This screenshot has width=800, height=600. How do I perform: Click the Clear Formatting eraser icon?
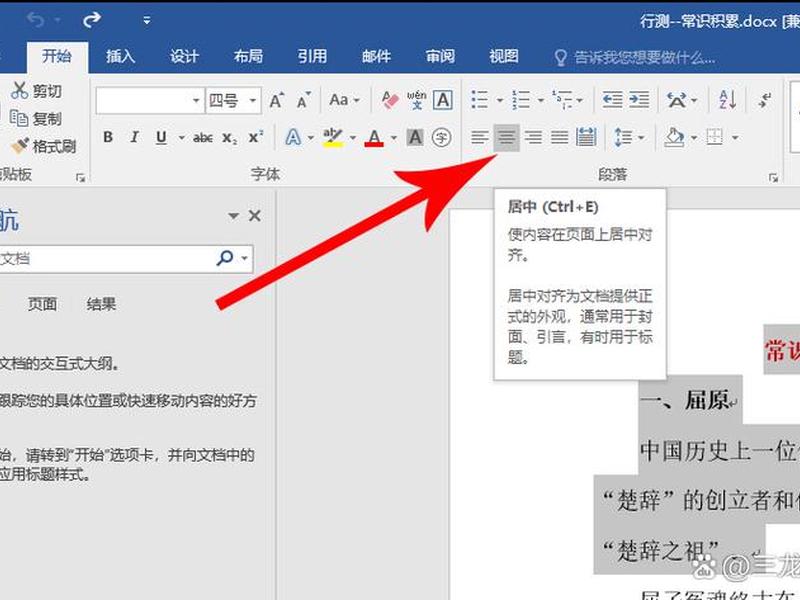tap(390, 100)
